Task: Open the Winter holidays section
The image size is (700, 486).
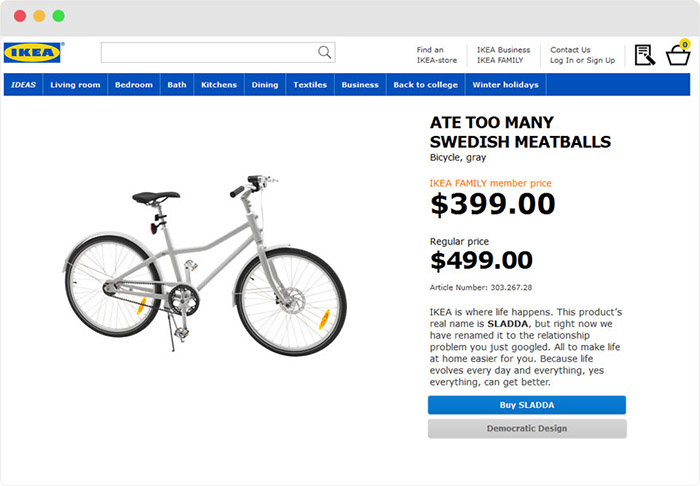Action: [x=505, y=85]
